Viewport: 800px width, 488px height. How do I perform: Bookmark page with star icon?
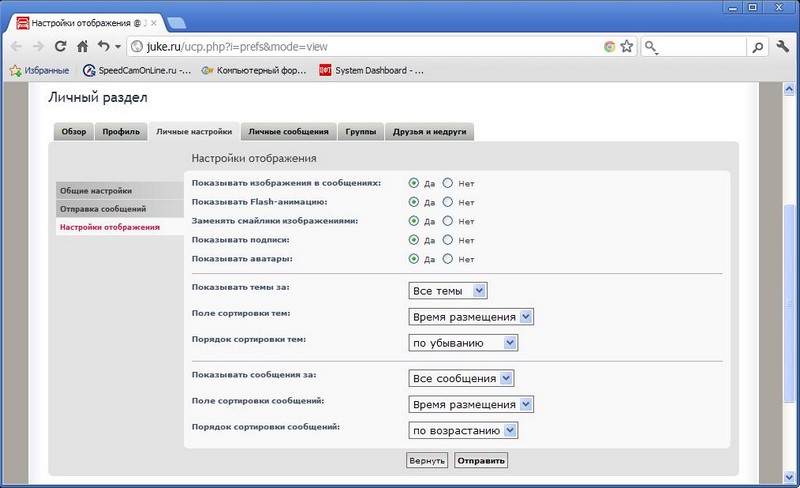(627, 46)
